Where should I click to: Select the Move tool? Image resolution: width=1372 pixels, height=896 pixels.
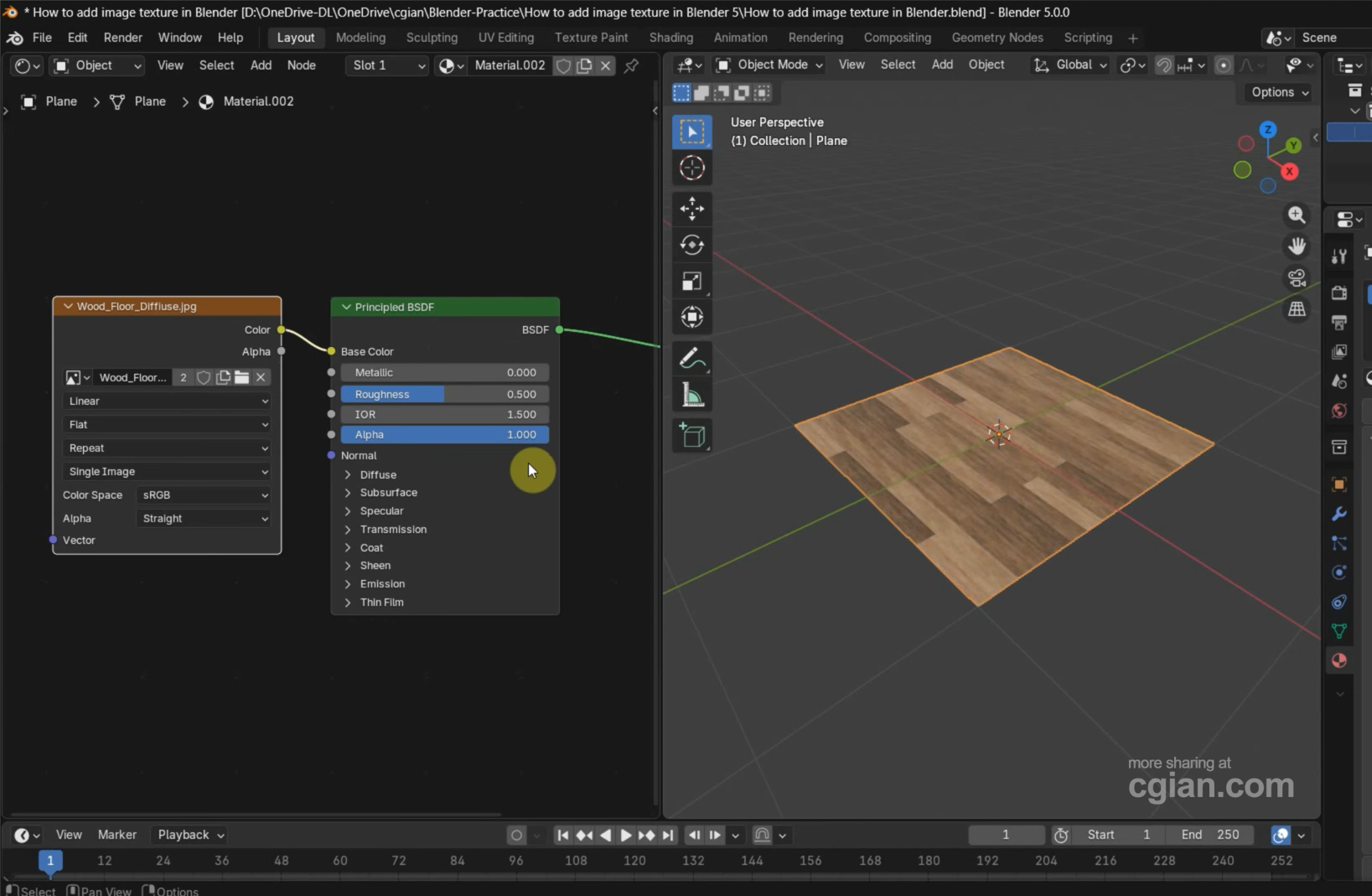pyautogui.click(x=691, y=209)
